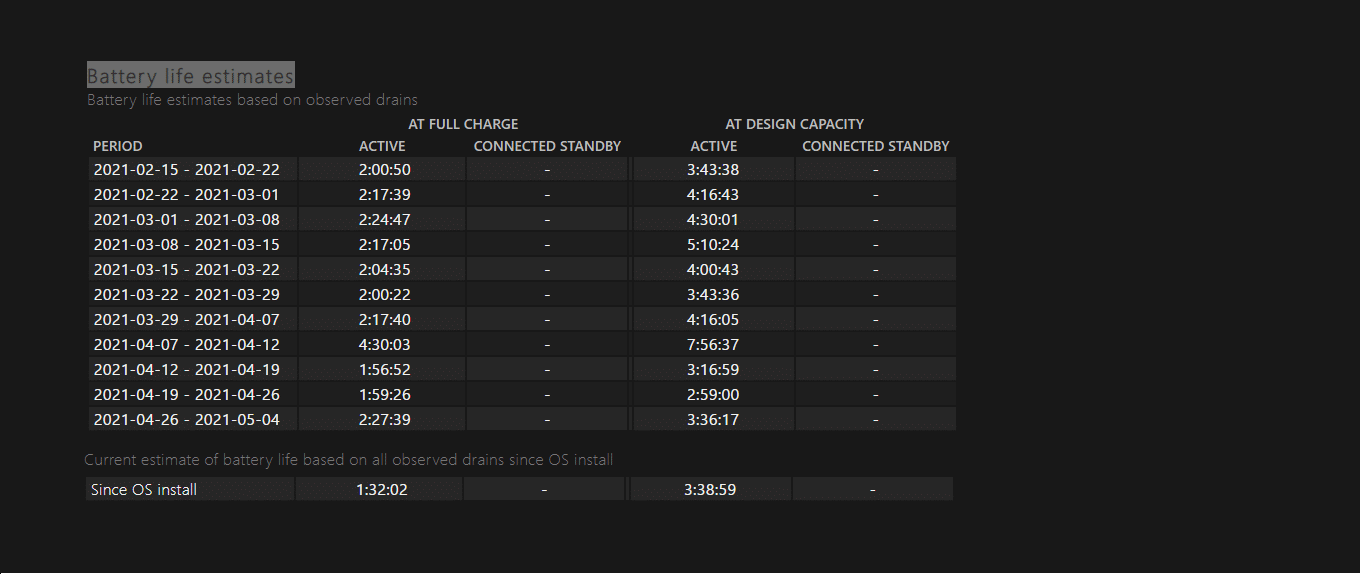This screenshot has width=1360, height=574.
Task: Select the 2:59:00 design capacity value
Action: click(x=713, y=395)
